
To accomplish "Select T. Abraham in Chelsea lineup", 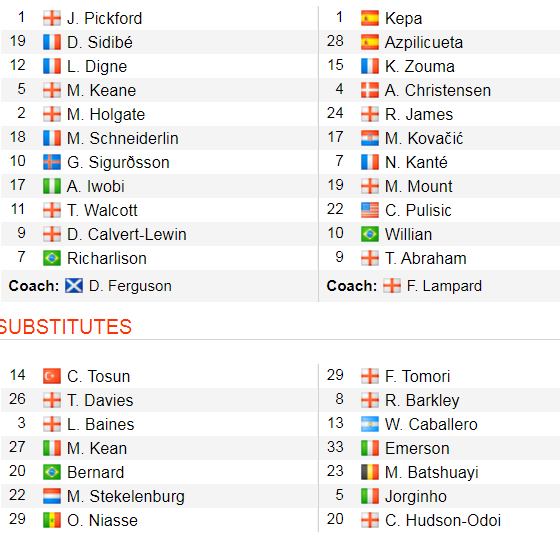I will pos(426,258).
